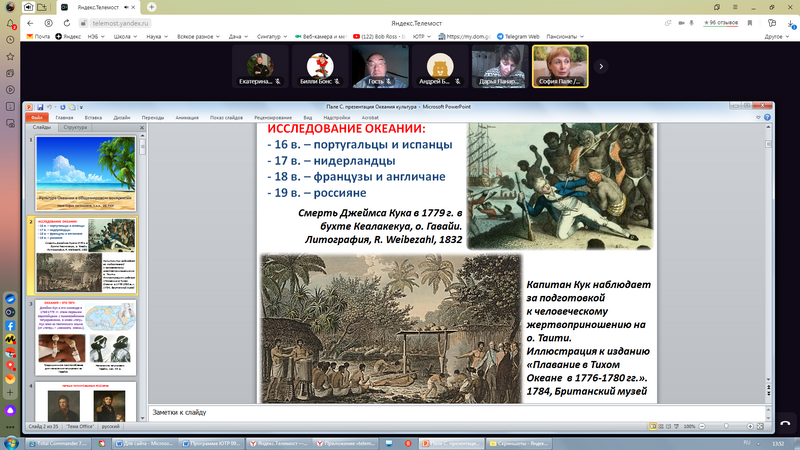This screenshot has width=800, height=450.
Task: Close the Яндекс.Телемост browser tab
Action: (x=133, y=7)
